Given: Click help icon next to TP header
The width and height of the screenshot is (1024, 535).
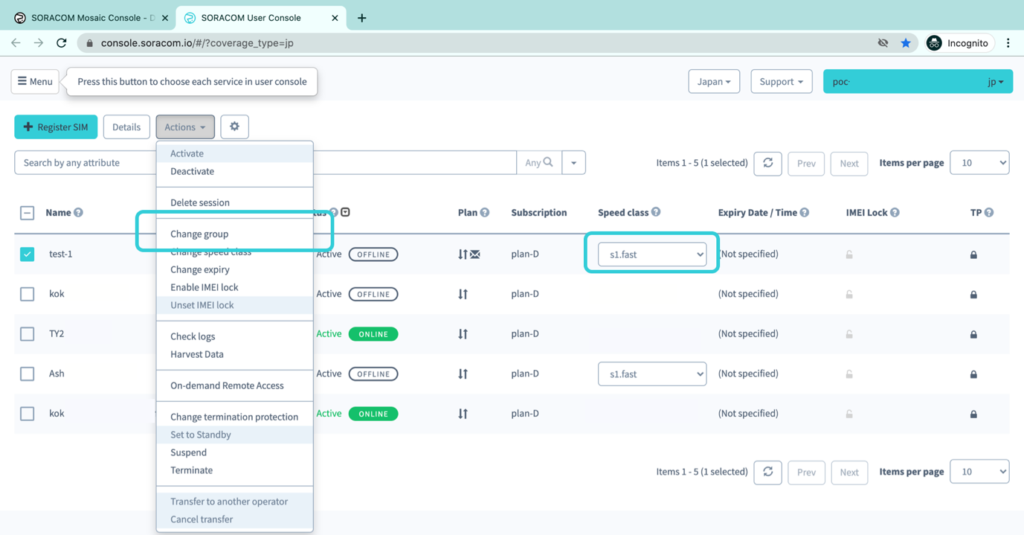Looking at the screenshot, I should [x=989, y=212].
